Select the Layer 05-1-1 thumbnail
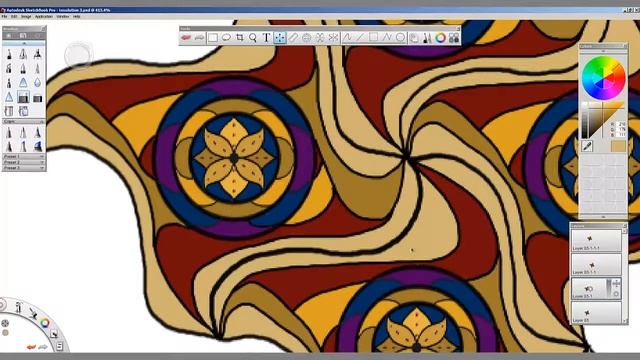The width and height of the screenshot is (640, 360). tap(596, 264)
